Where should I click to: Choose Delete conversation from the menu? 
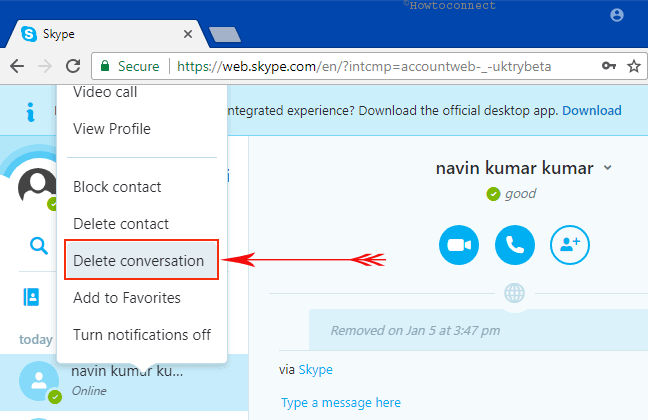[141, 260]
